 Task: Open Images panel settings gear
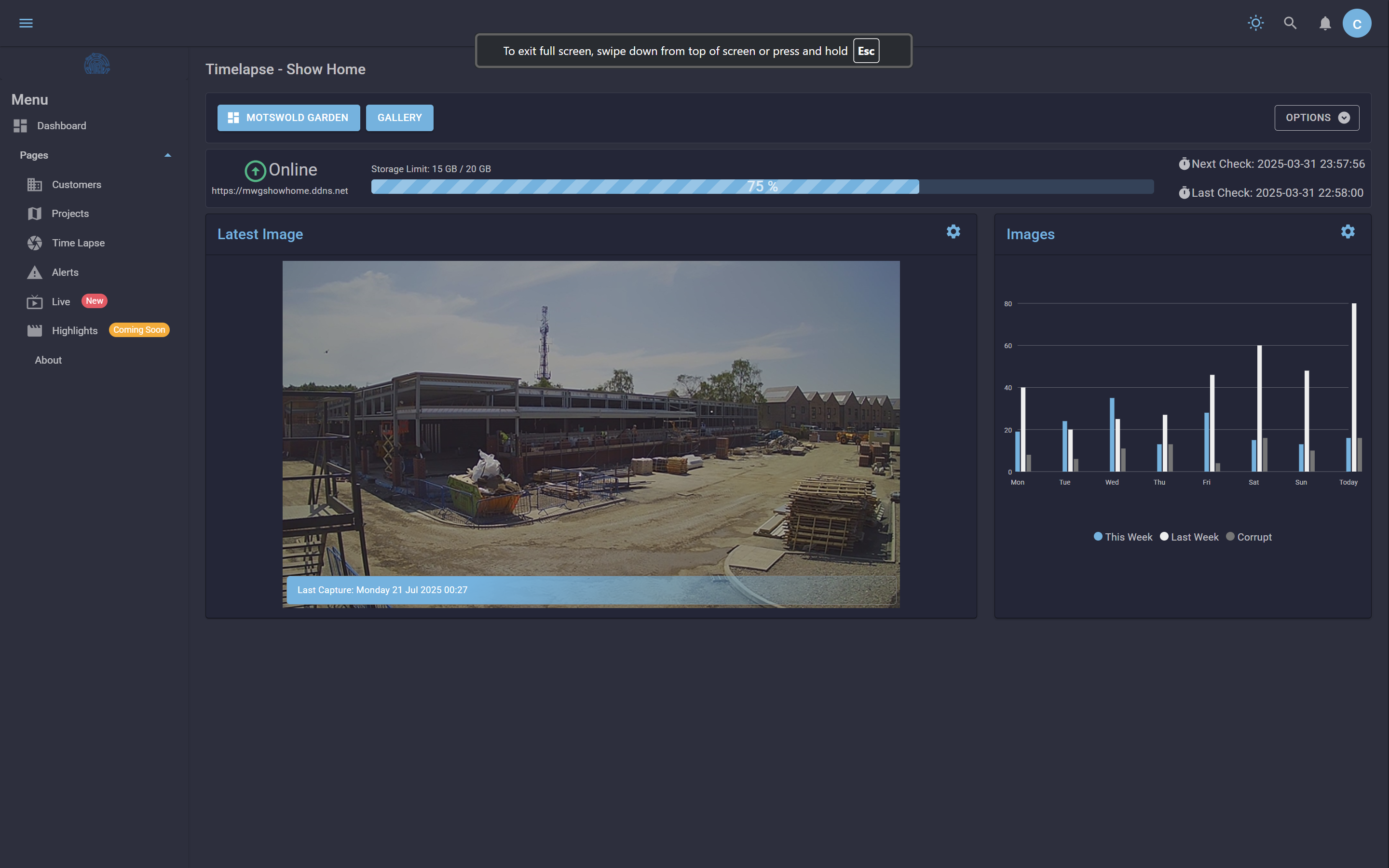[x=1348, y=231]
